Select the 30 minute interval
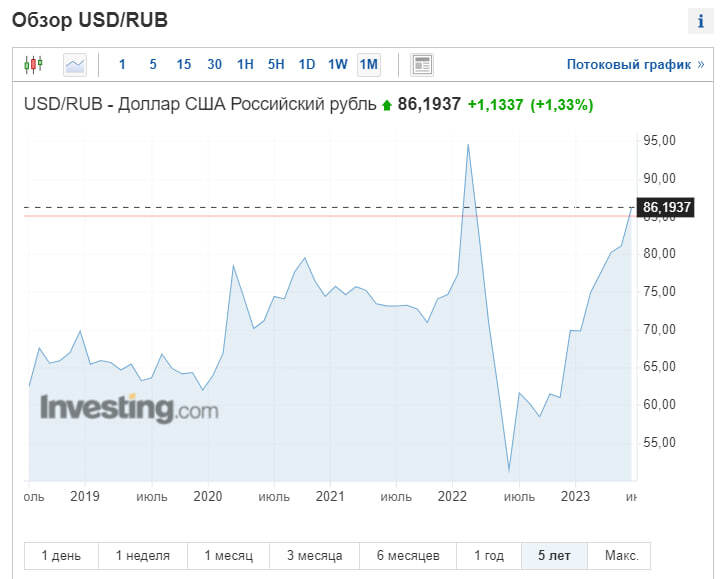 [x=214, y=65]
